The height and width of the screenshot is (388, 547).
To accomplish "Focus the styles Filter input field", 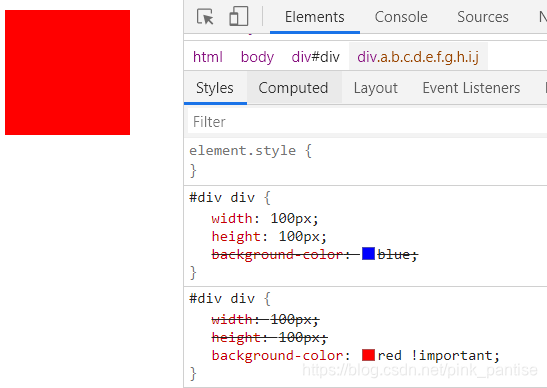I will [x=367, y=122].
